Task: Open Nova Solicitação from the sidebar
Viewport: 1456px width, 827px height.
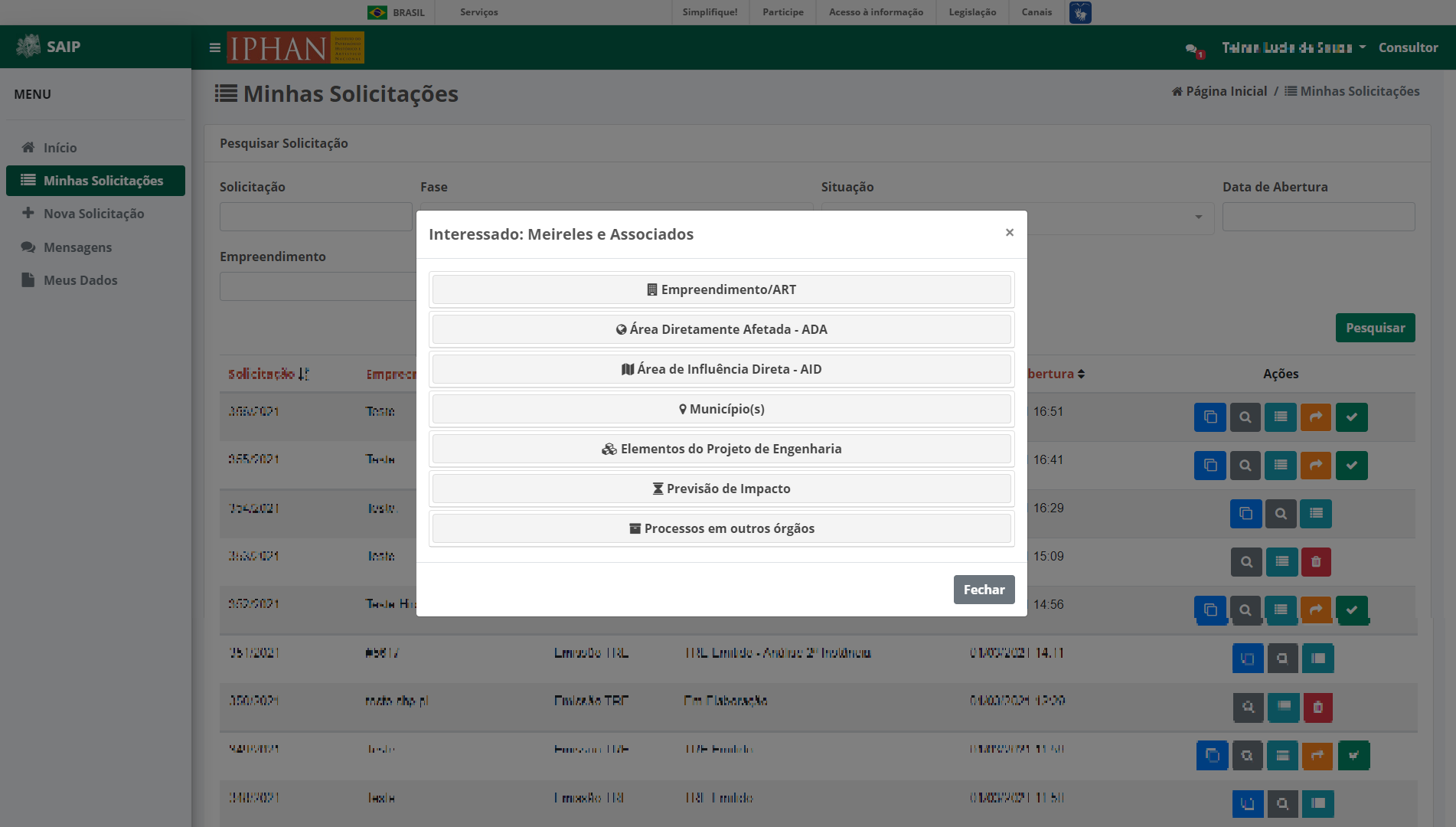Action: pyautogui.click(x=96, y=214)
